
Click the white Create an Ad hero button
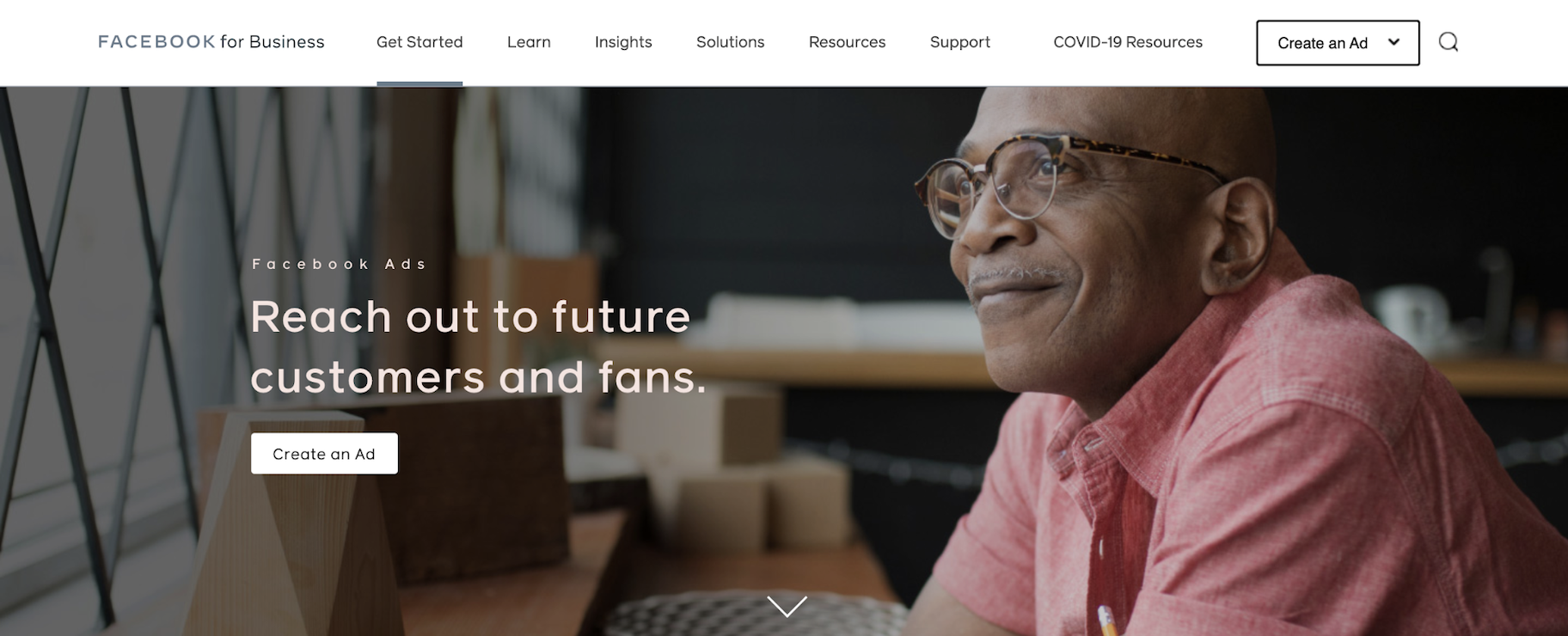click(324, 453)
